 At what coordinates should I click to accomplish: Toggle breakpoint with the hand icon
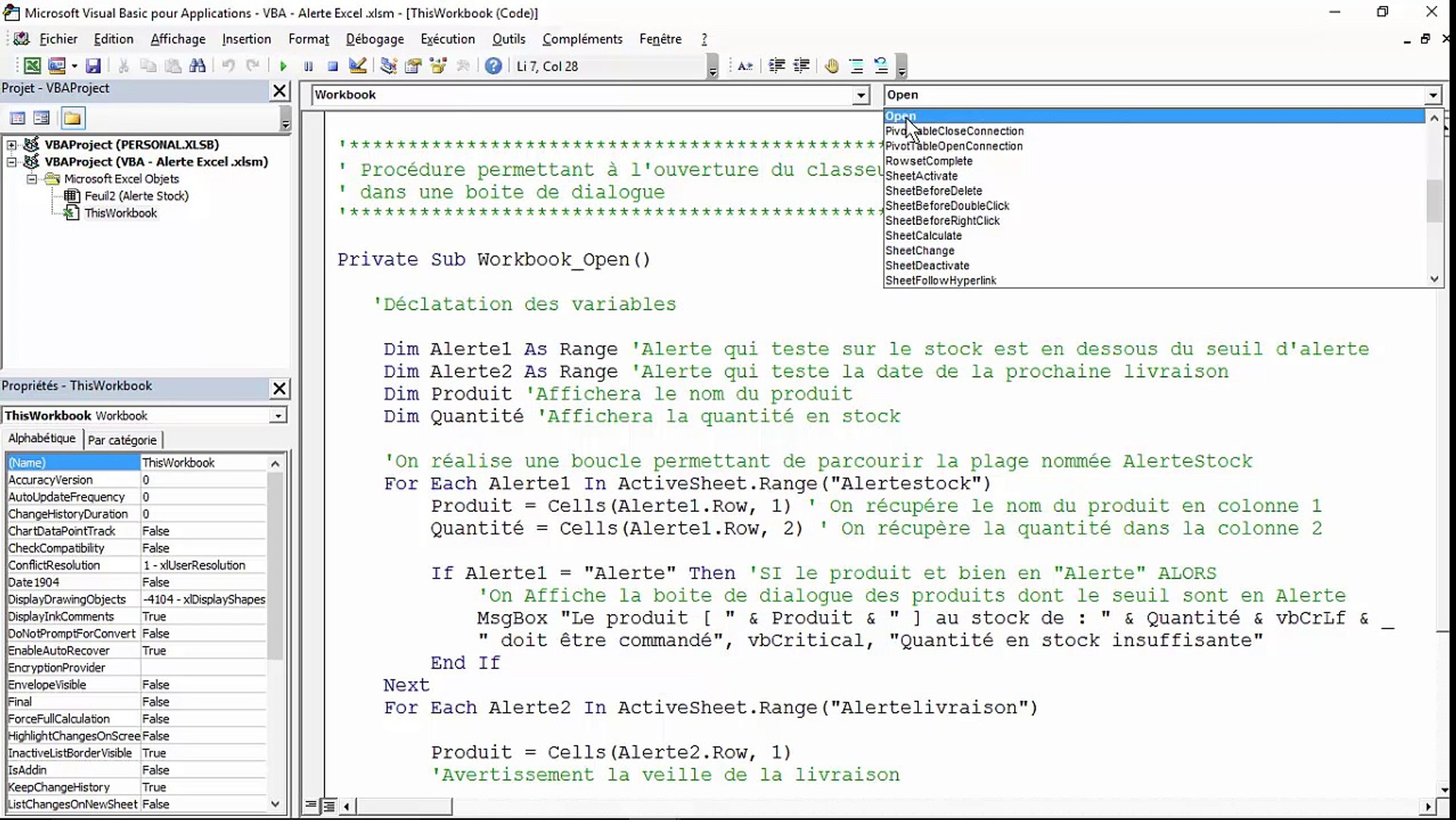[832, 66]
